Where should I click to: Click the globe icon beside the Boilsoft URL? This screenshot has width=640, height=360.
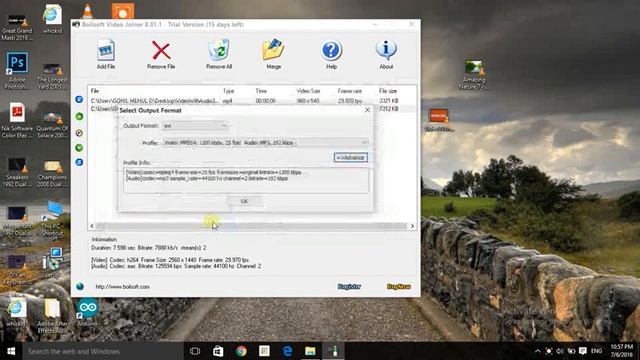pos(80,287)
